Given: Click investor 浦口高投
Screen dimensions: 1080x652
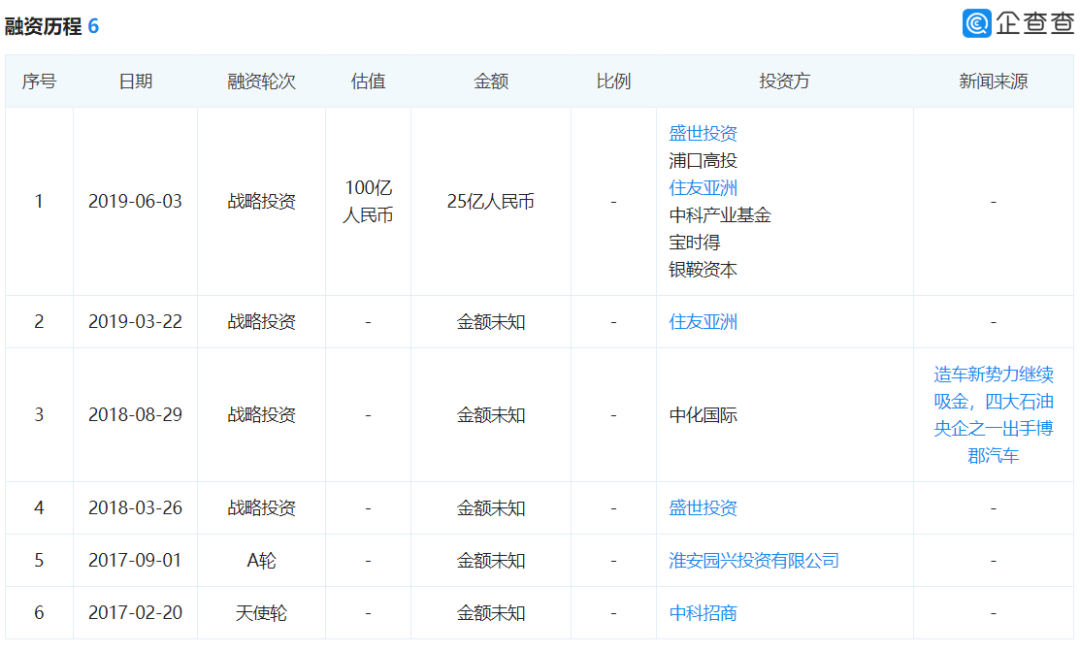Looking at the screenshot, I should (703, 160).
